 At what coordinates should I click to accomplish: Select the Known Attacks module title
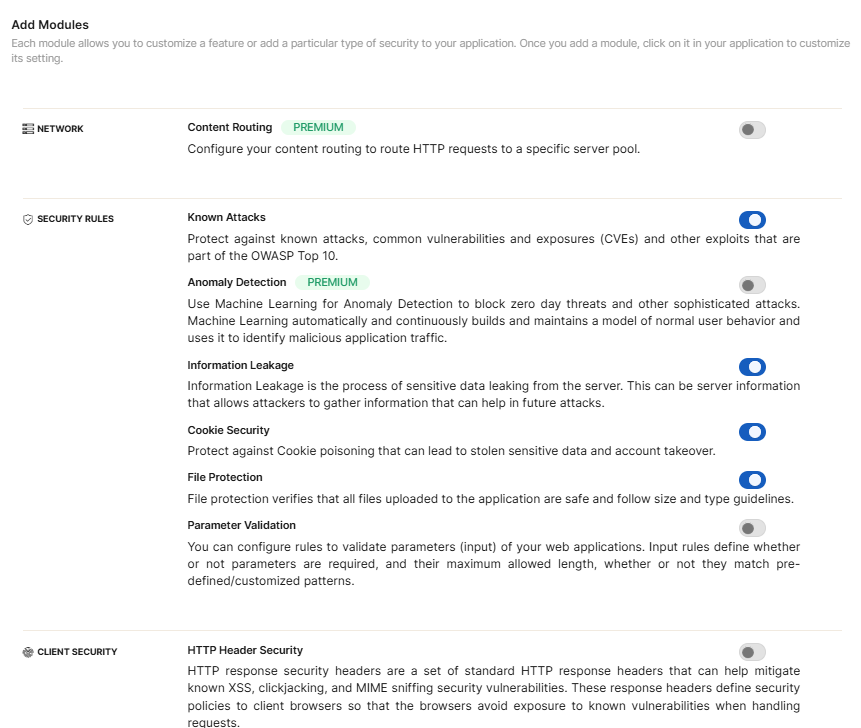pyautogui.click(x=226, y=217)
